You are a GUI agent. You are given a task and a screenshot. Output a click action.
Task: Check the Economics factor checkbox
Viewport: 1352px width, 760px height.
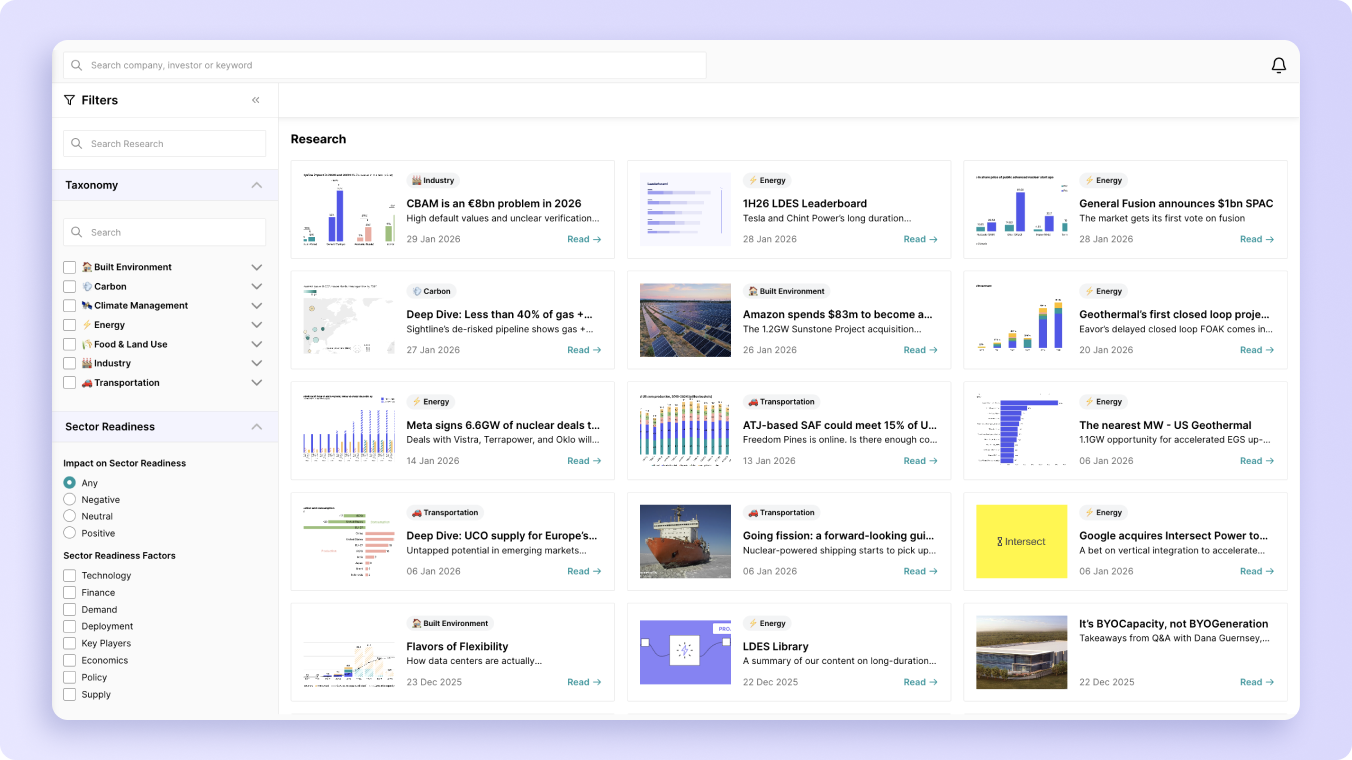(x=70, y=661)
